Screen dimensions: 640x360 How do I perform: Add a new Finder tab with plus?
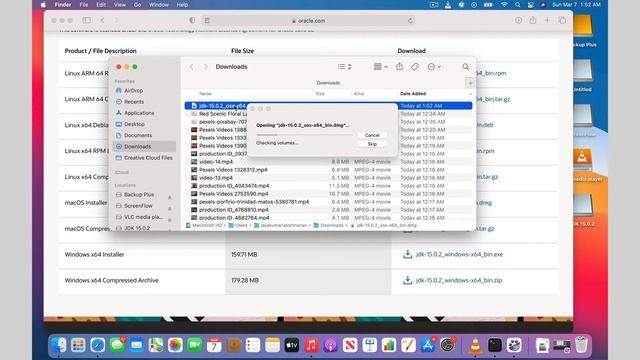tap(470, 83)
